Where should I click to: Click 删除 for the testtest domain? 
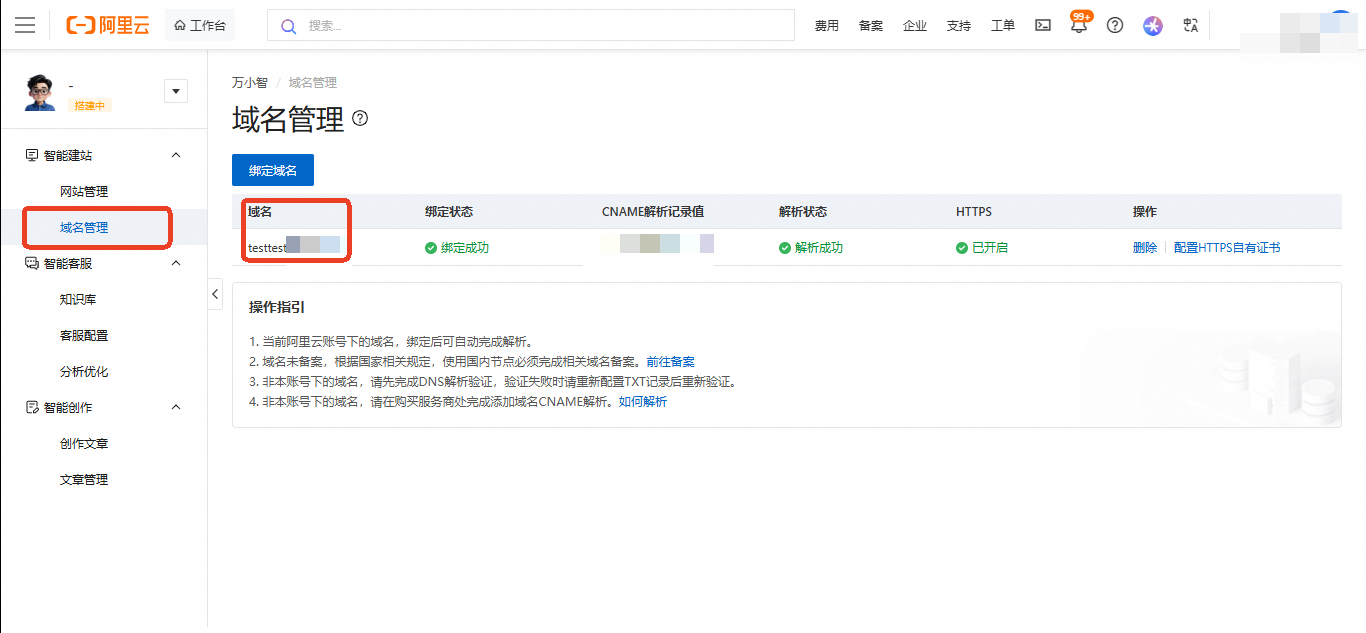1145,248
